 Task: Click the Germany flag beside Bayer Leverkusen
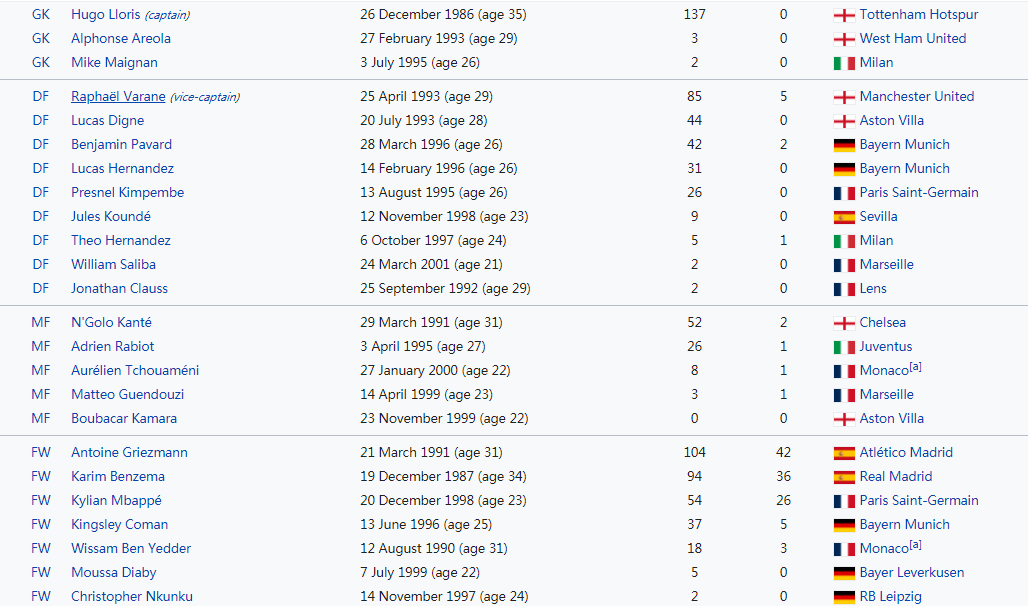(x=844, y=573)
